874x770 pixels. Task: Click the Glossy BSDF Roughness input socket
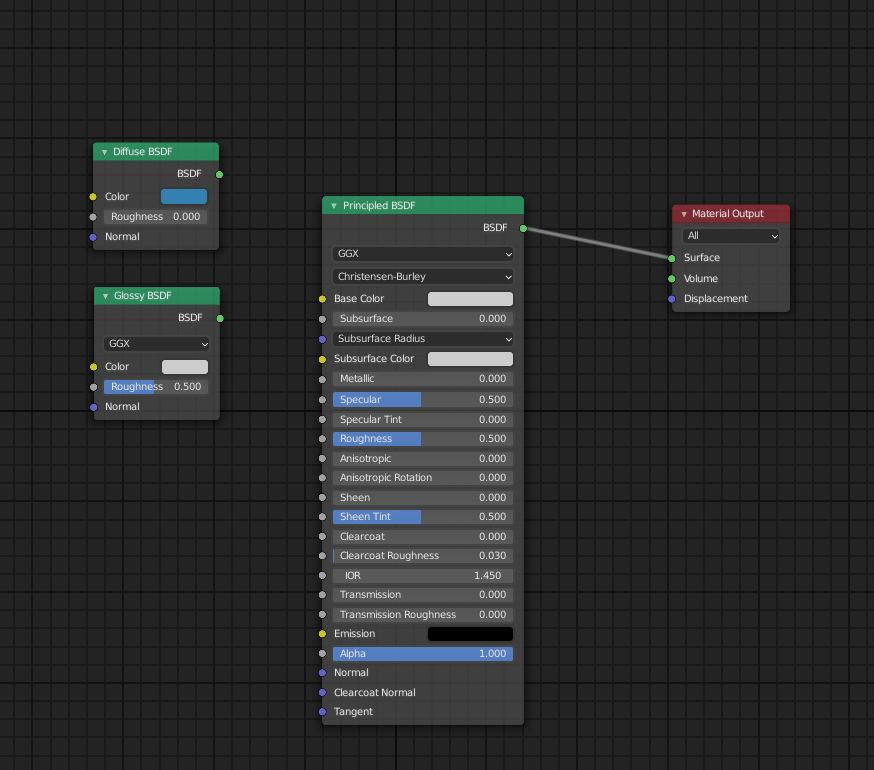pyautogui.click(x=94, y=387)
